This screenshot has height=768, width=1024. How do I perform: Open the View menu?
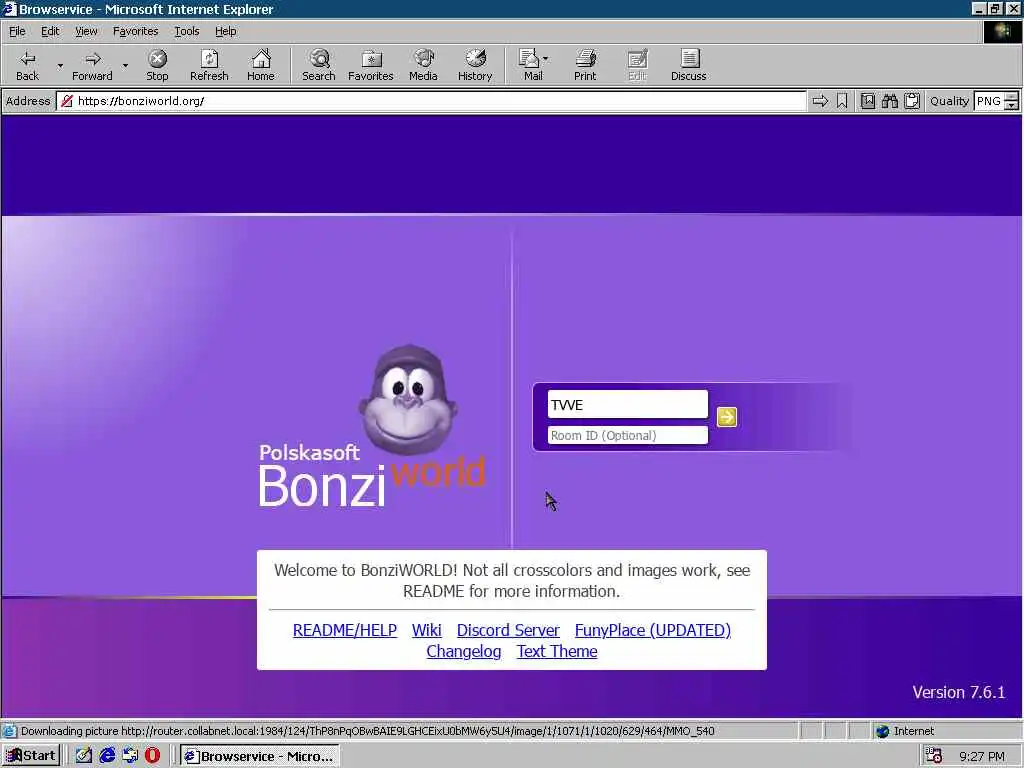coord(86,31)
